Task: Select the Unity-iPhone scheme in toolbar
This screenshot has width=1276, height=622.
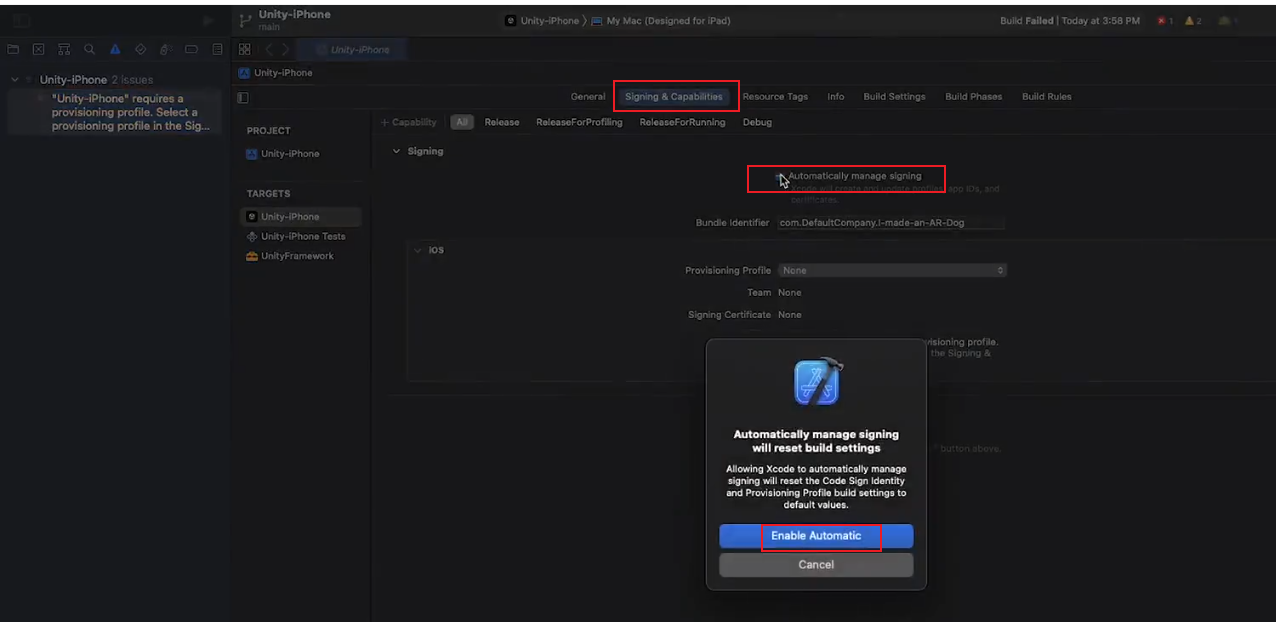Action: [x=542, y=21]
